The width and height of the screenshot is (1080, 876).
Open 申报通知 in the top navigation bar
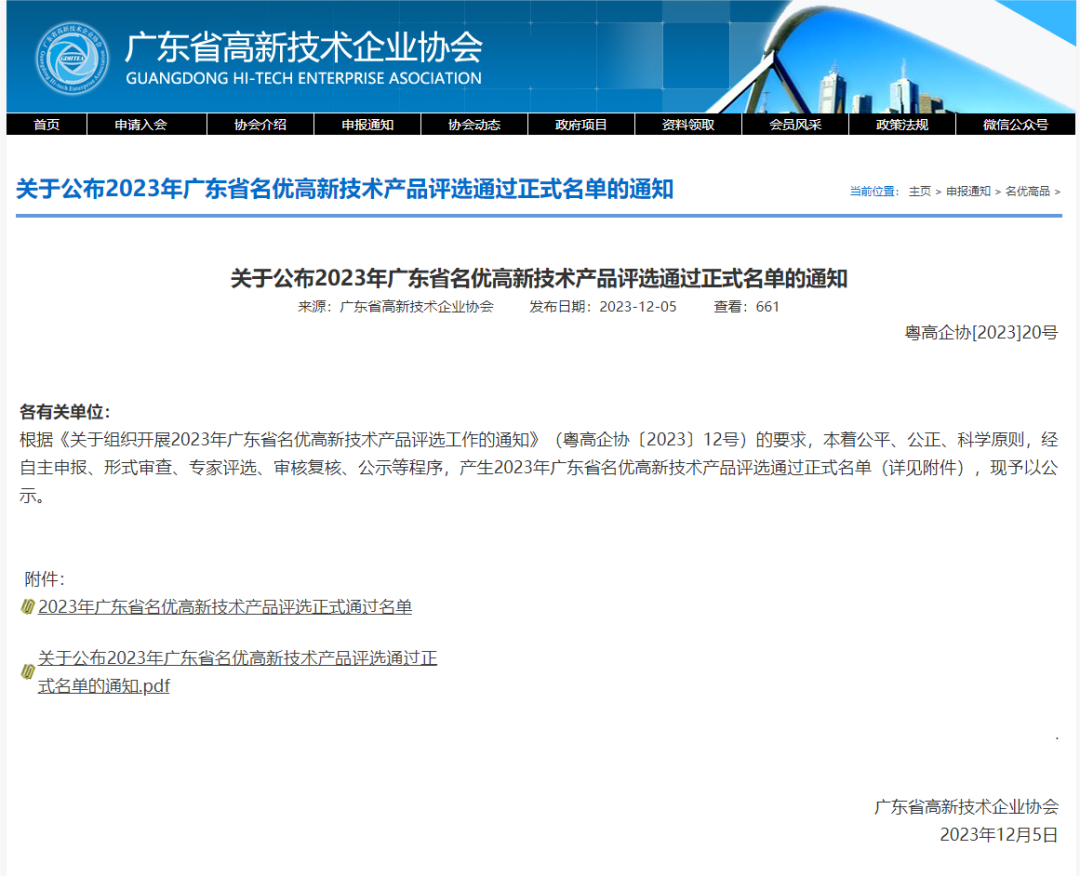[x=367, y=125]
